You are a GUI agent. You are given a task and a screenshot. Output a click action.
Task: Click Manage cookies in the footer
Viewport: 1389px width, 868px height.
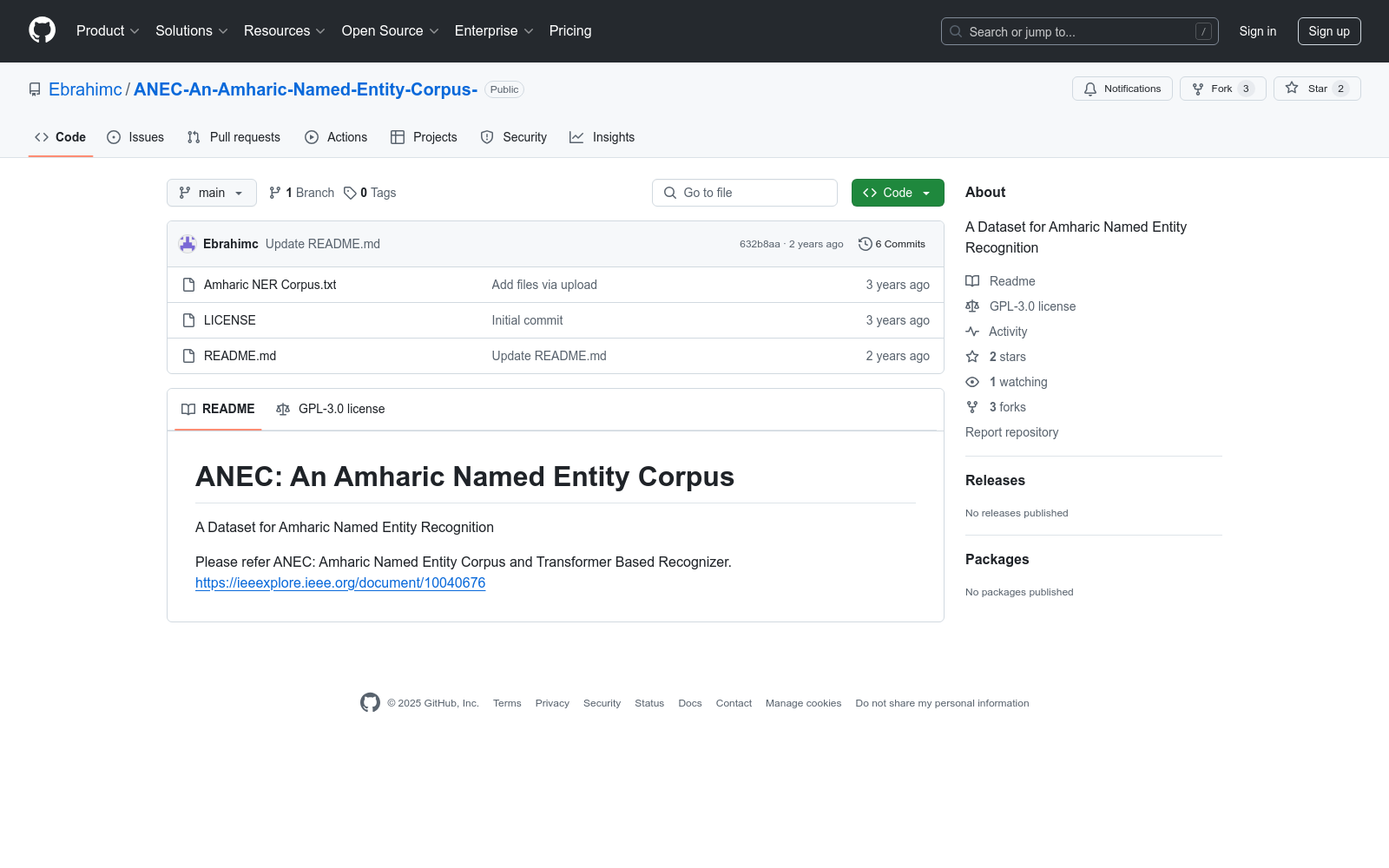[x=803, y=703]
